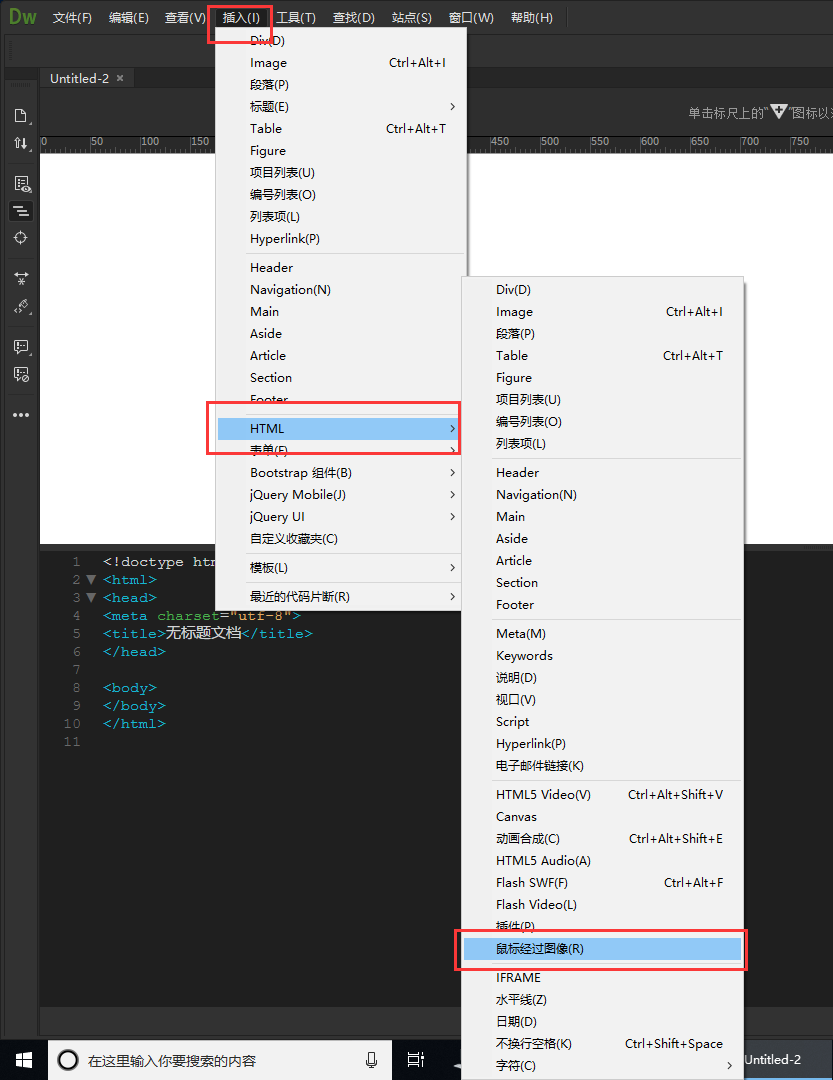Open the 站点(S) menu
Image resolution: width=833 pixels, height=1080 pixels.
[x=411, y=17]
